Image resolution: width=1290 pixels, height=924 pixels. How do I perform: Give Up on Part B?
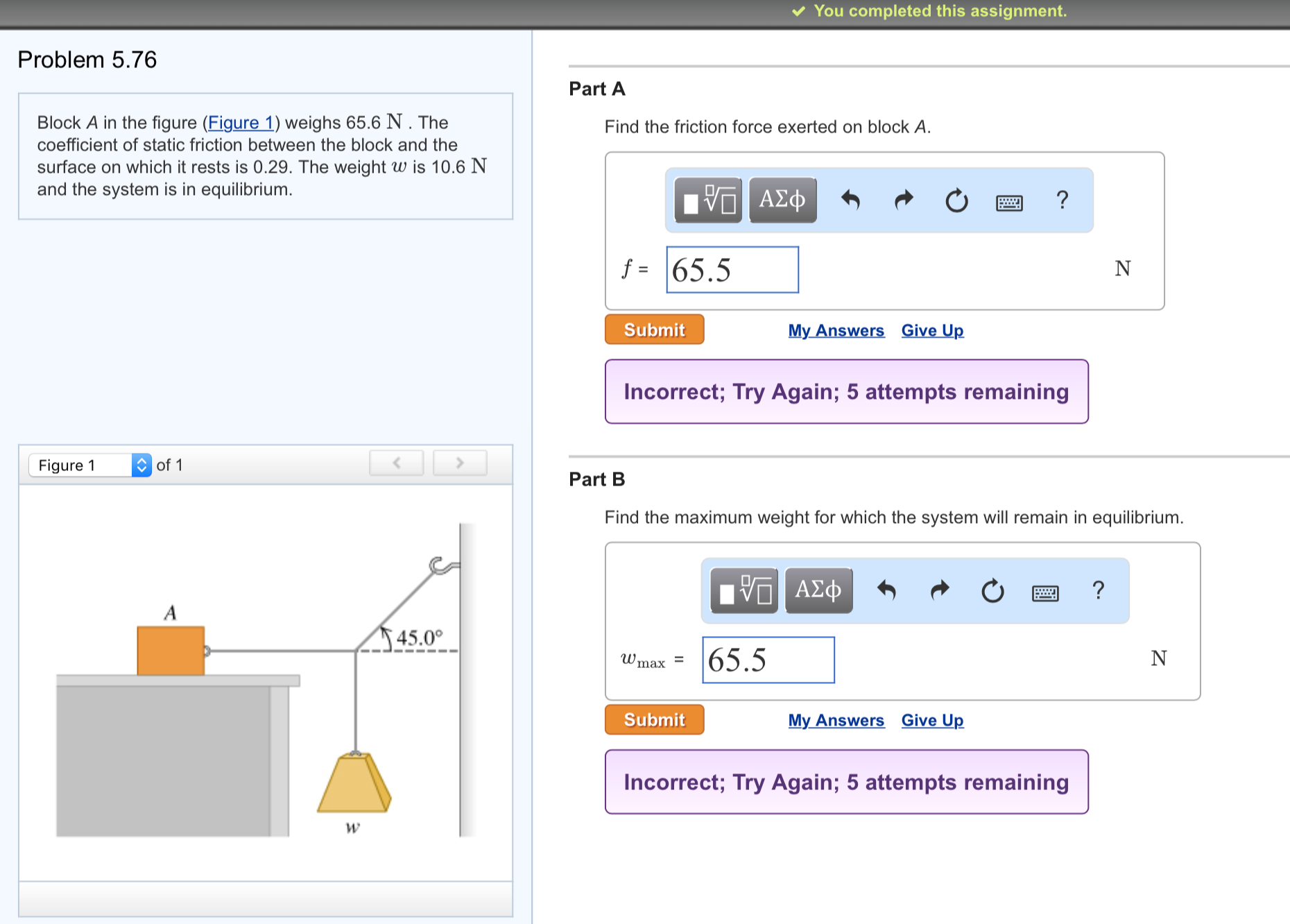pos(932,720)
